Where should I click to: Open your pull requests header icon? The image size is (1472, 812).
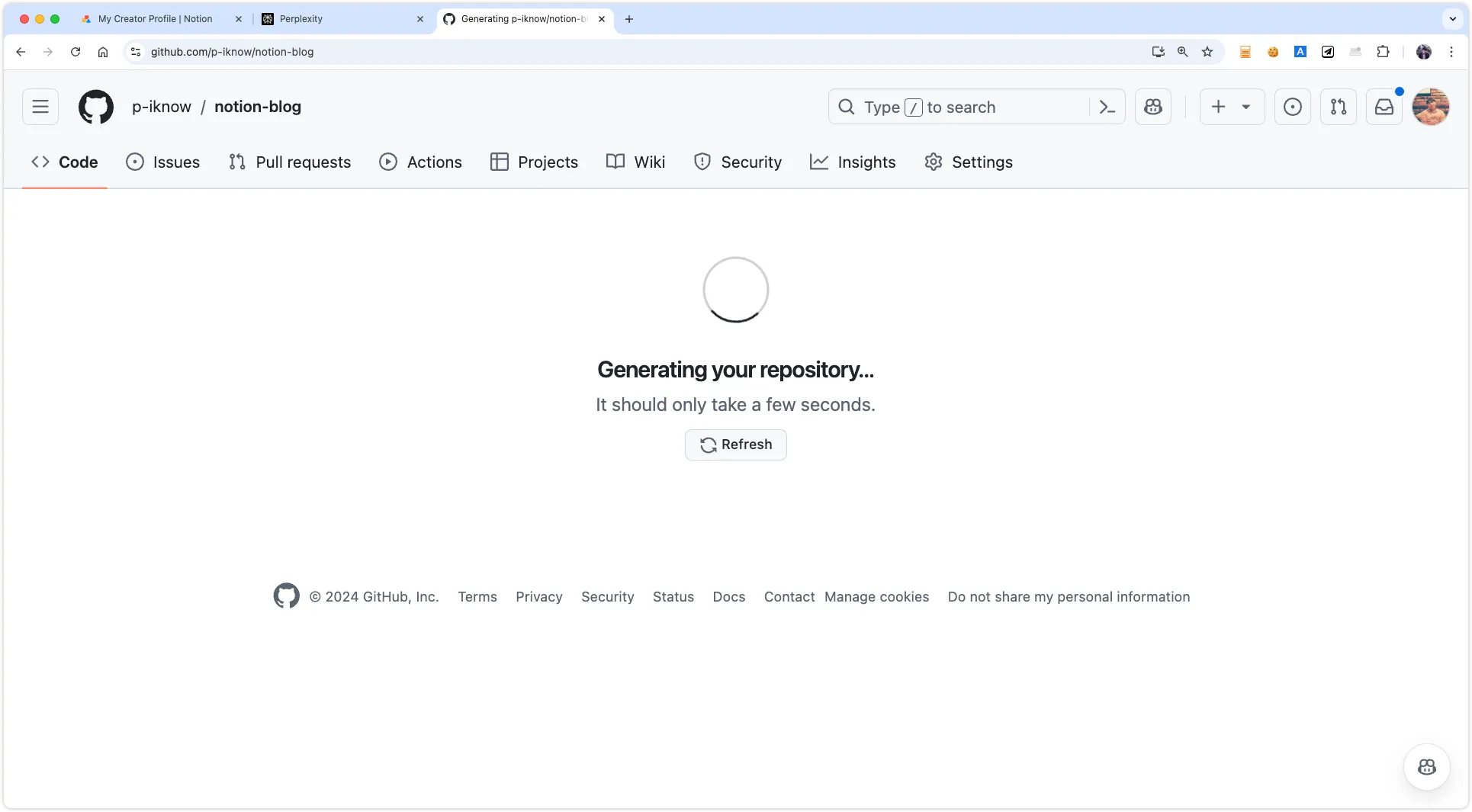(x=1339, y=108)
